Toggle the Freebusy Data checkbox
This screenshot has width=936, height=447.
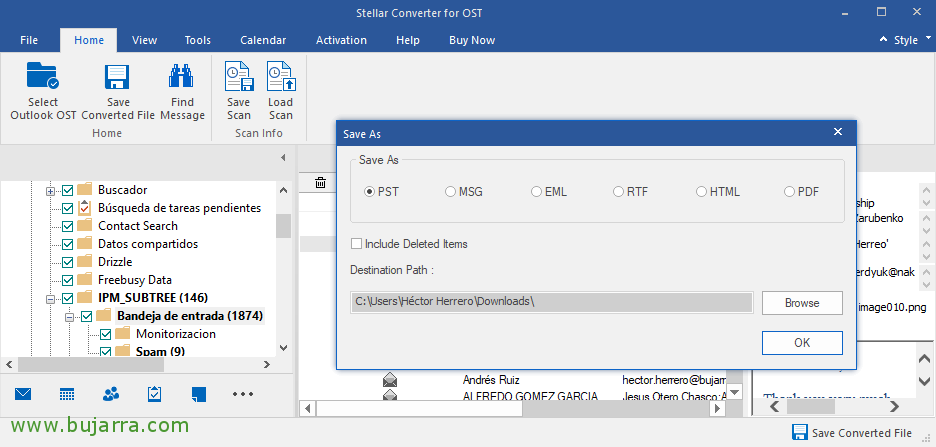pyautogui.click(x=67, y=280)
